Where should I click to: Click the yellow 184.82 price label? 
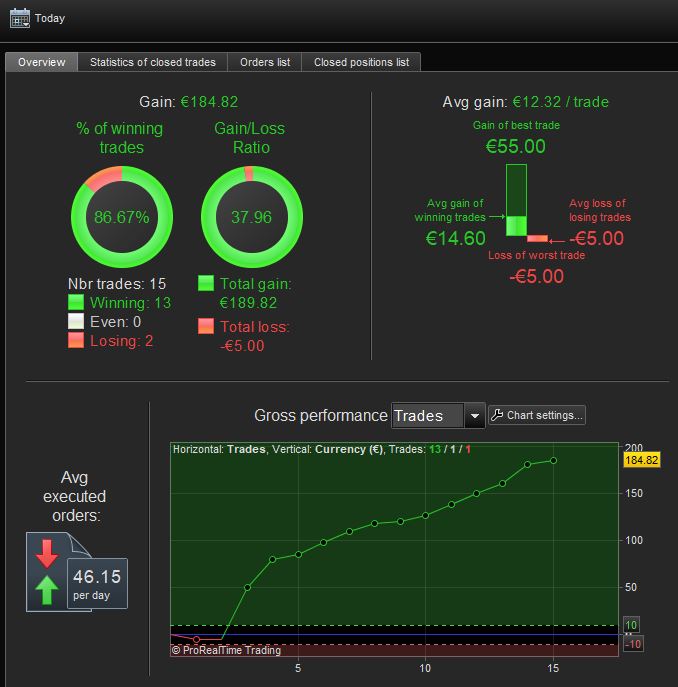642,460
